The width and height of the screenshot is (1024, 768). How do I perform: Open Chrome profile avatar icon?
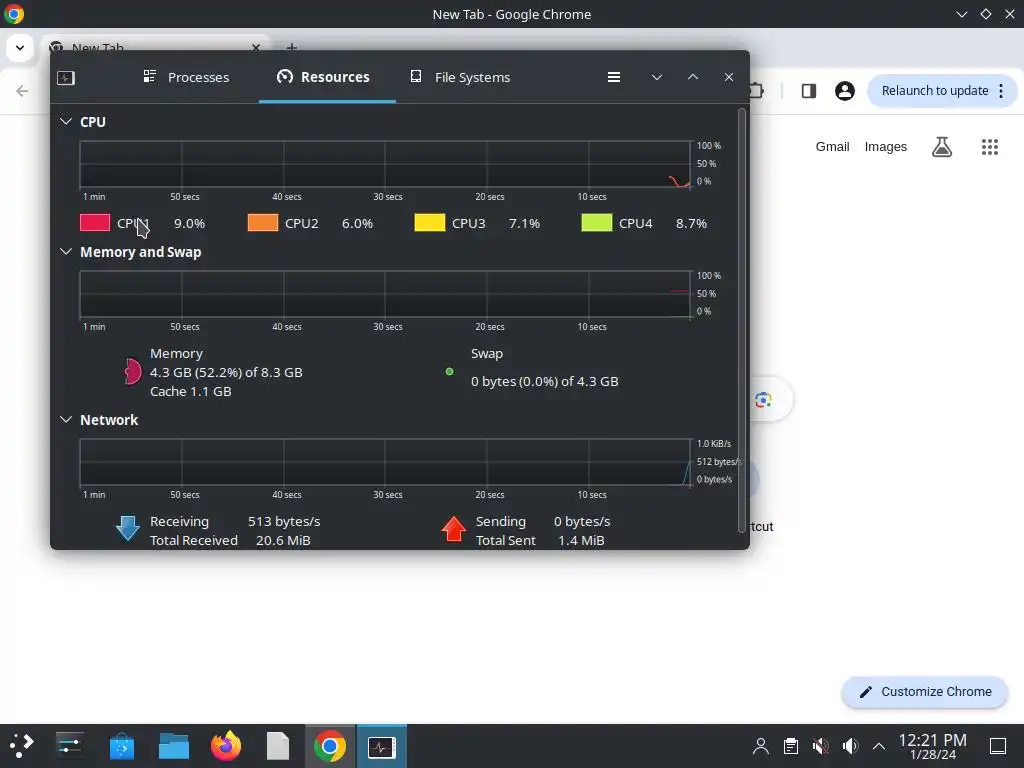844,91
